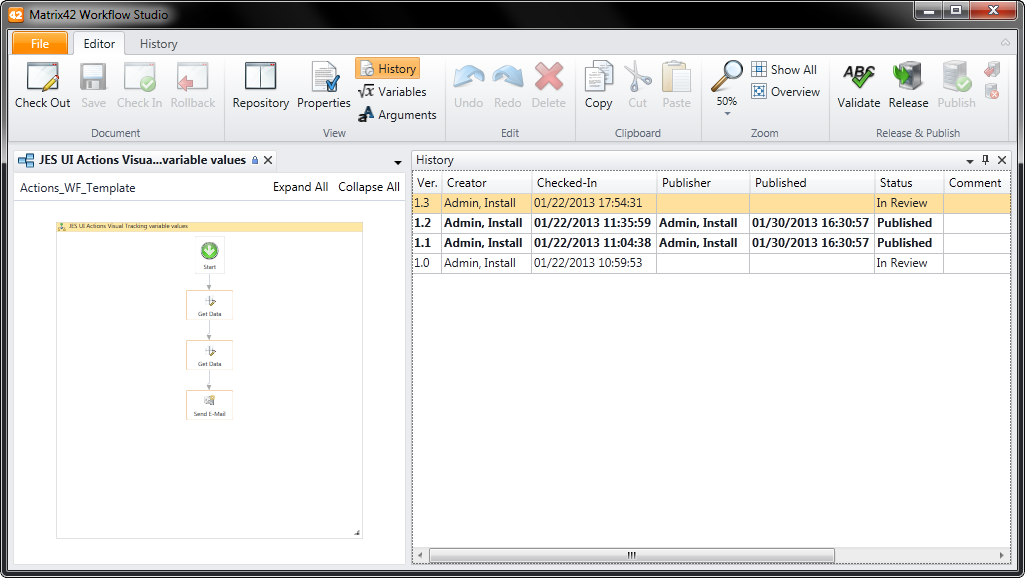
Task: Open the document tab list dropdown arrow
Action: (397, 162)
